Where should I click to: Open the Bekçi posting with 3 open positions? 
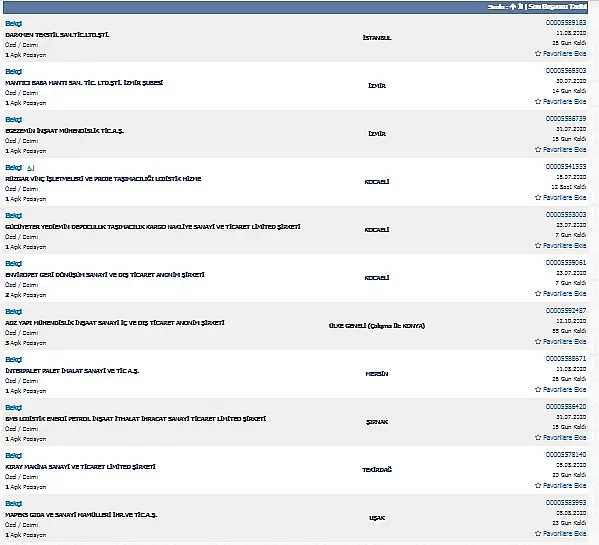coord(13,312)
